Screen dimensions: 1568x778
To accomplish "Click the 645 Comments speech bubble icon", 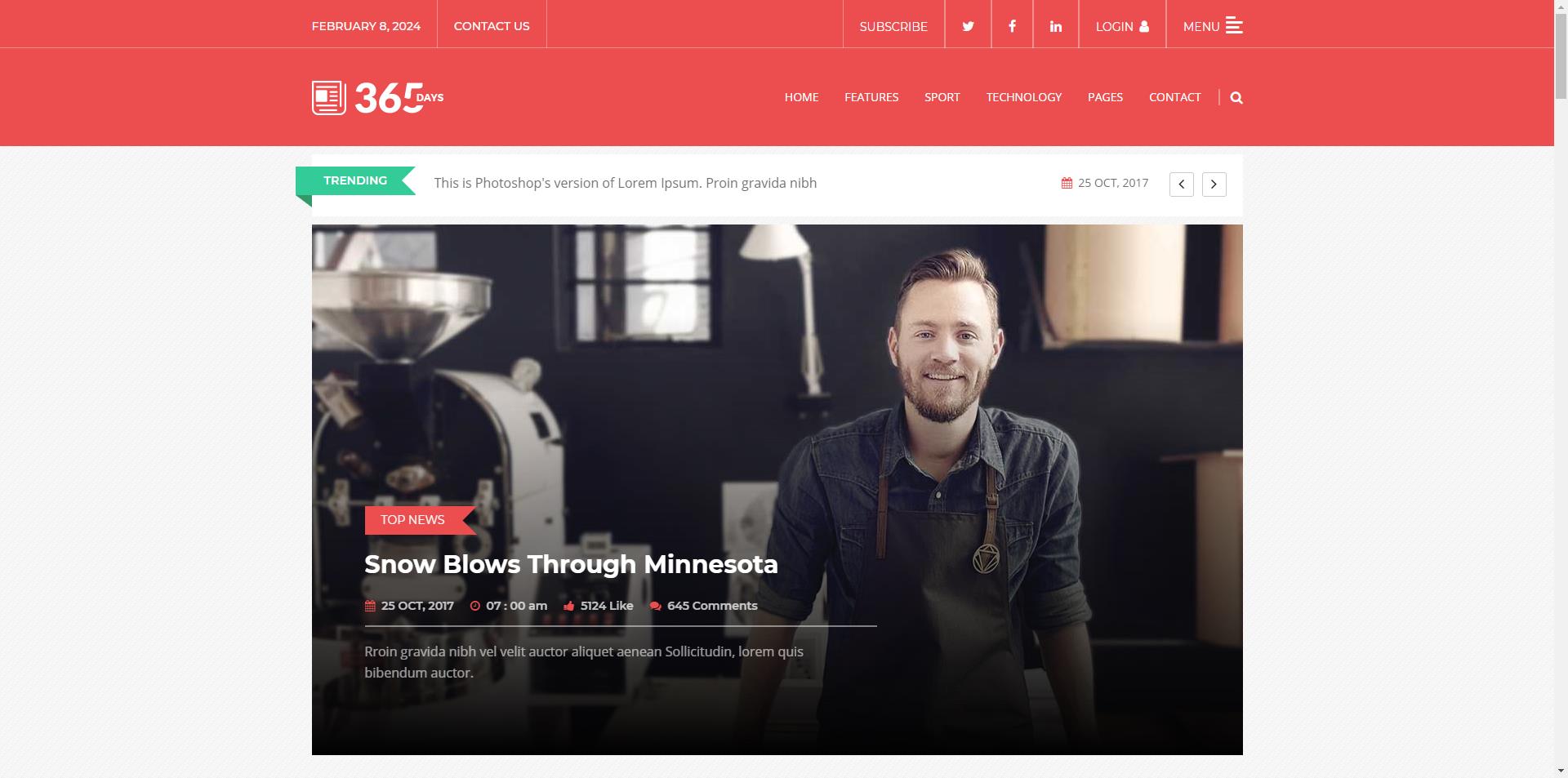I will (x=655, y=606).
